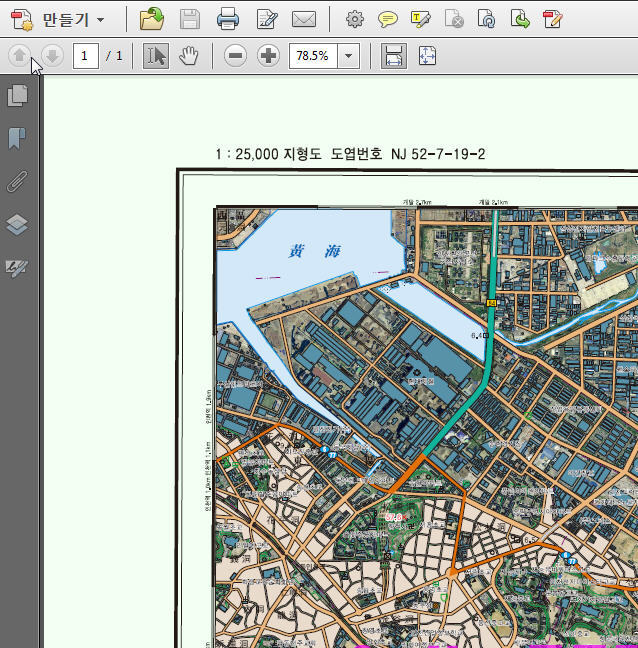Click the open file folder icon
638x648 pixels.
pyautogui.click(x=152, y=19)
